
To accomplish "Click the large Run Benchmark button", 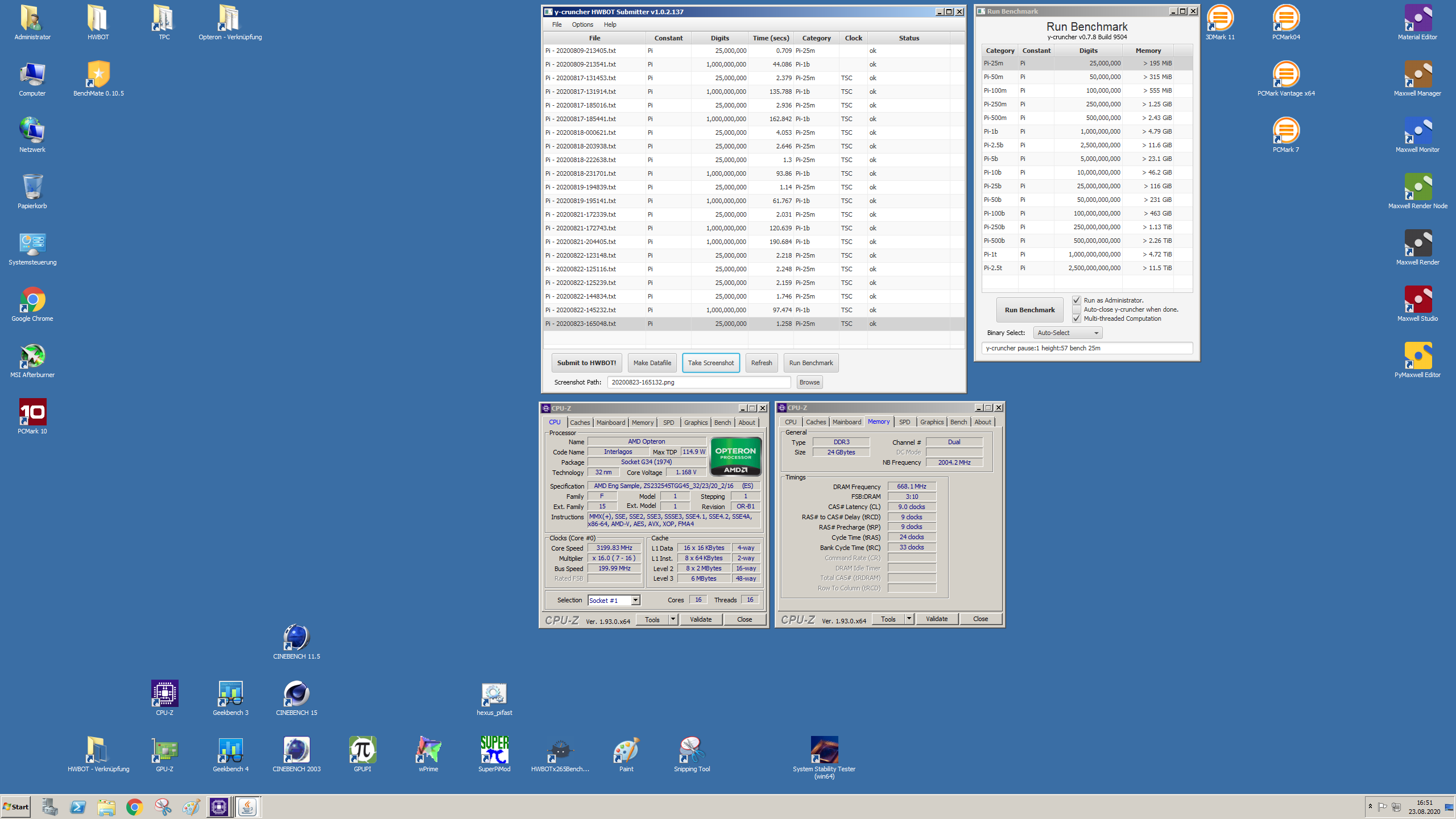I will coord(1029,310).
